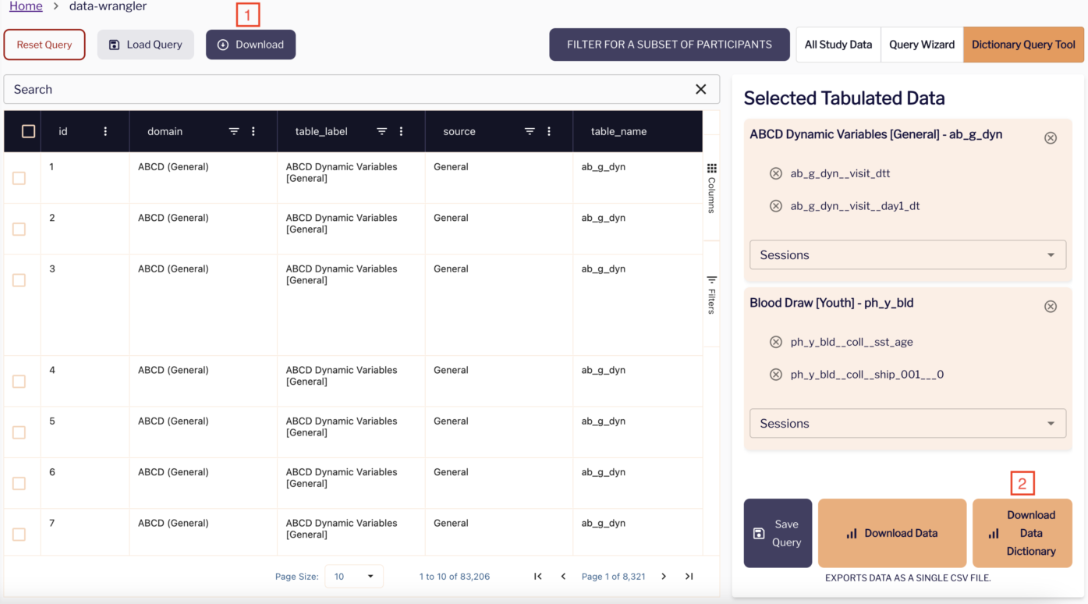Open the id column options menu
Viewport: 1088px width, 604px height.
point(105,131)
